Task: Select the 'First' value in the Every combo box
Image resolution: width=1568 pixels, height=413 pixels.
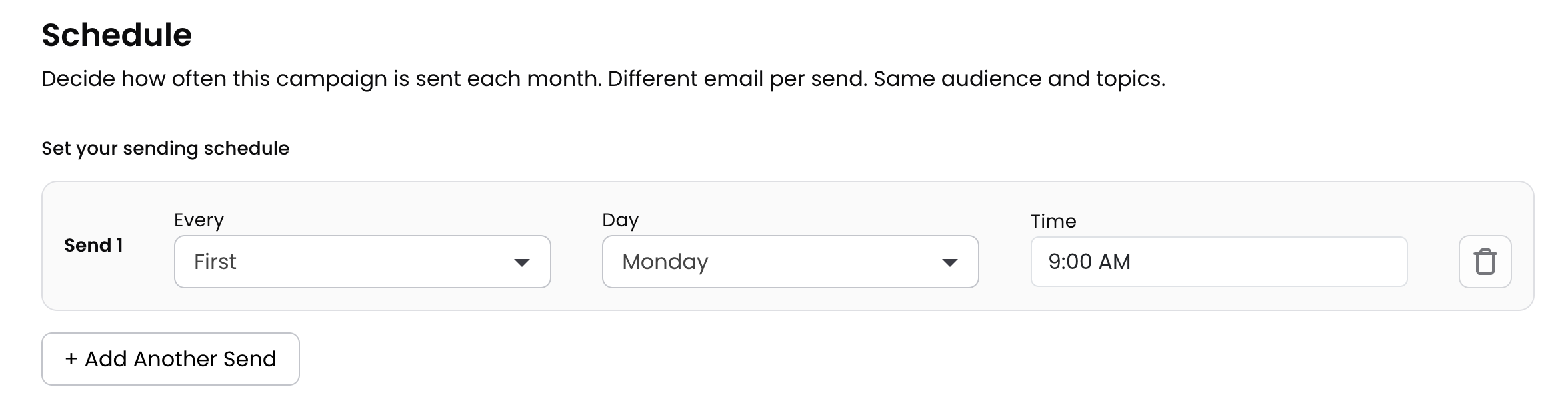Action: (x=215, y=262)
